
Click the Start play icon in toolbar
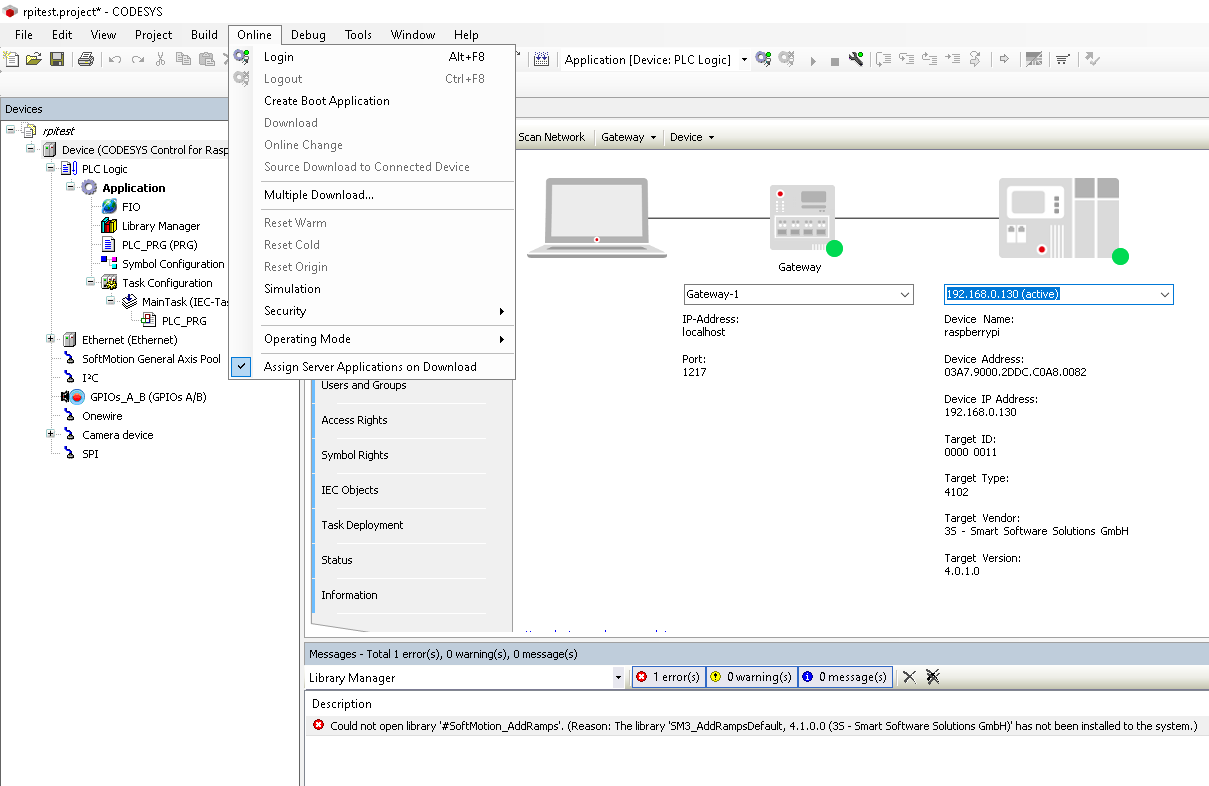(813, 60)
